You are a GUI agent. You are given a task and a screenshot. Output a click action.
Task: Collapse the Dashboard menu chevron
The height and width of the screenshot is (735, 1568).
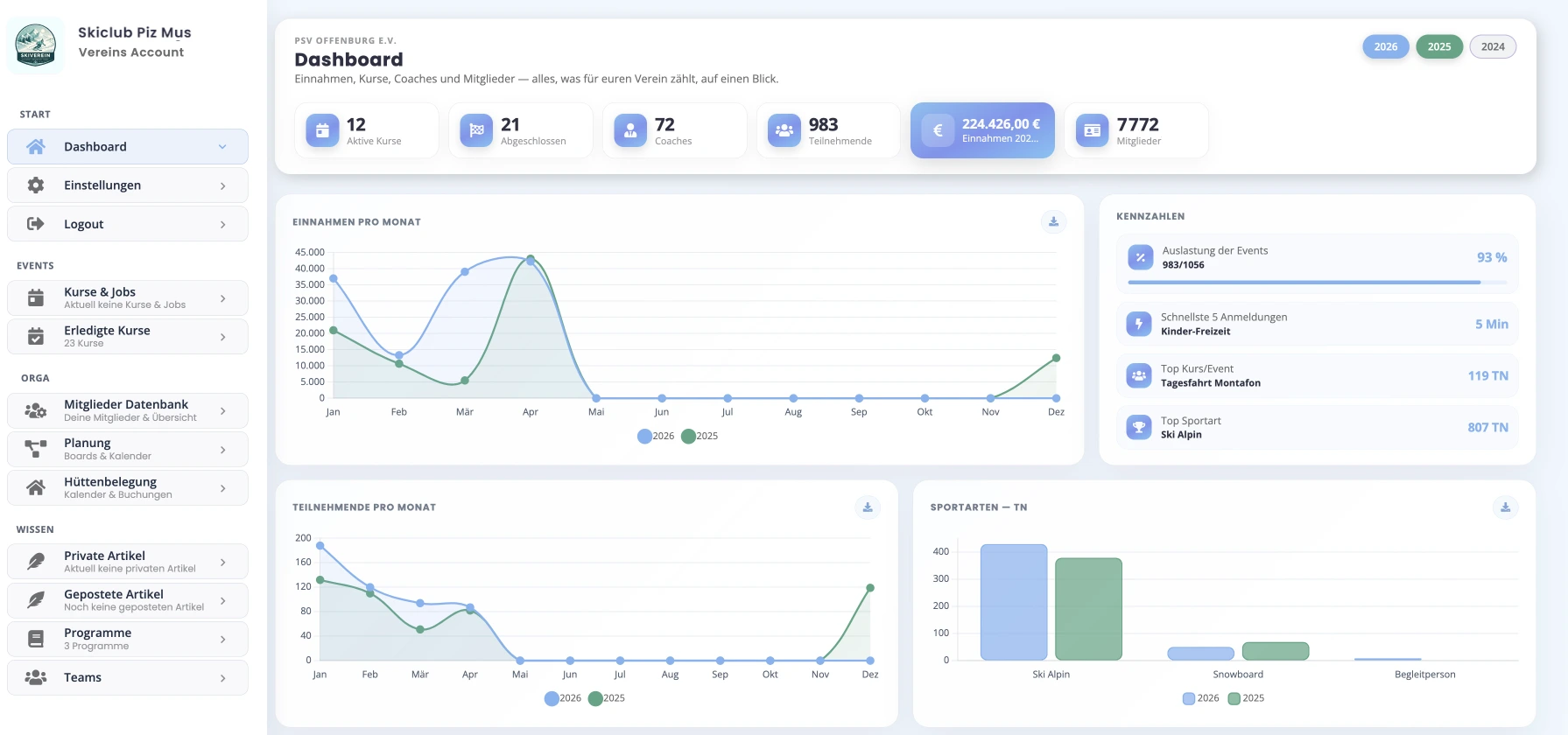(x=222, y=147)
